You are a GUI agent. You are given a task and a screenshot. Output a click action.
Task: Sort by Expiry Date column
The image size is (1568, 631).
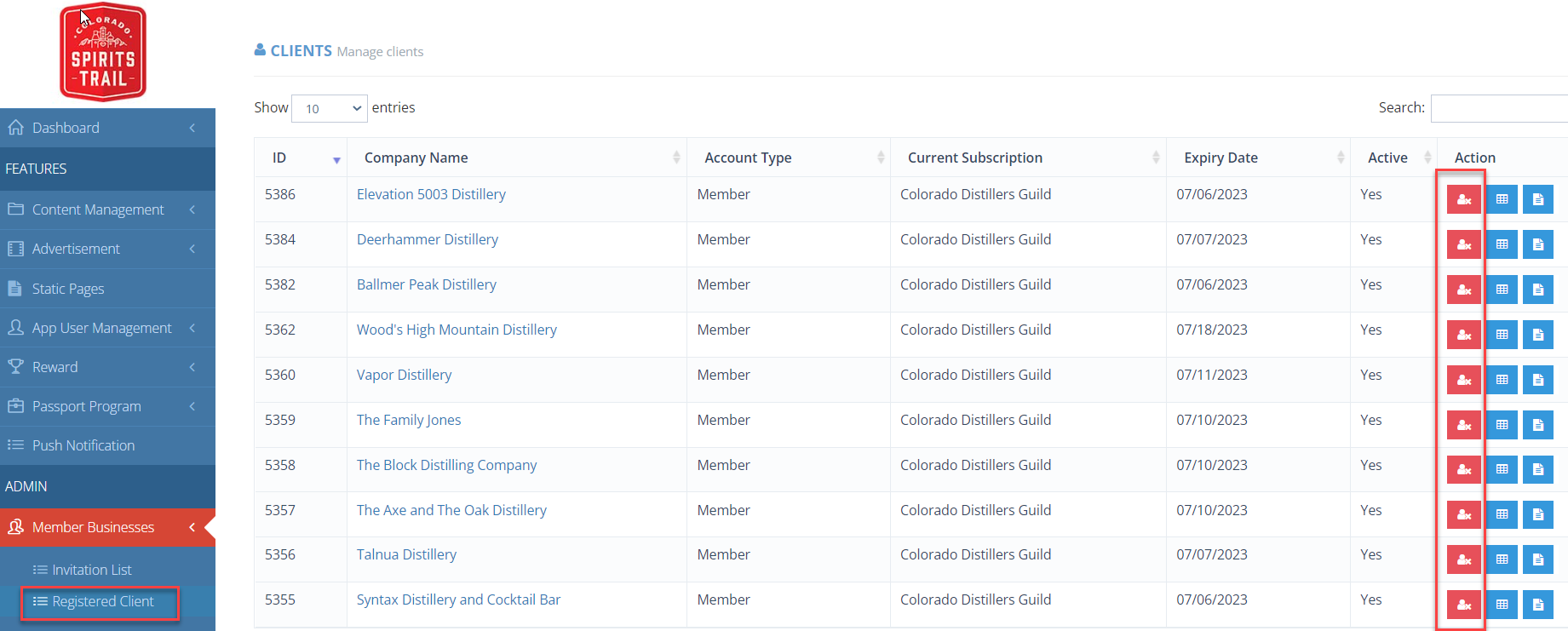(1341, 158)
